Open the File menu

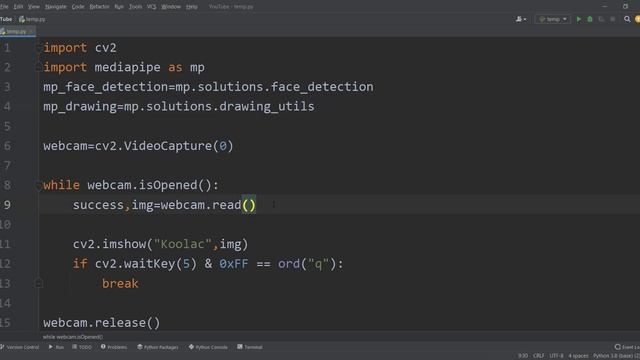tap(4, 7)
